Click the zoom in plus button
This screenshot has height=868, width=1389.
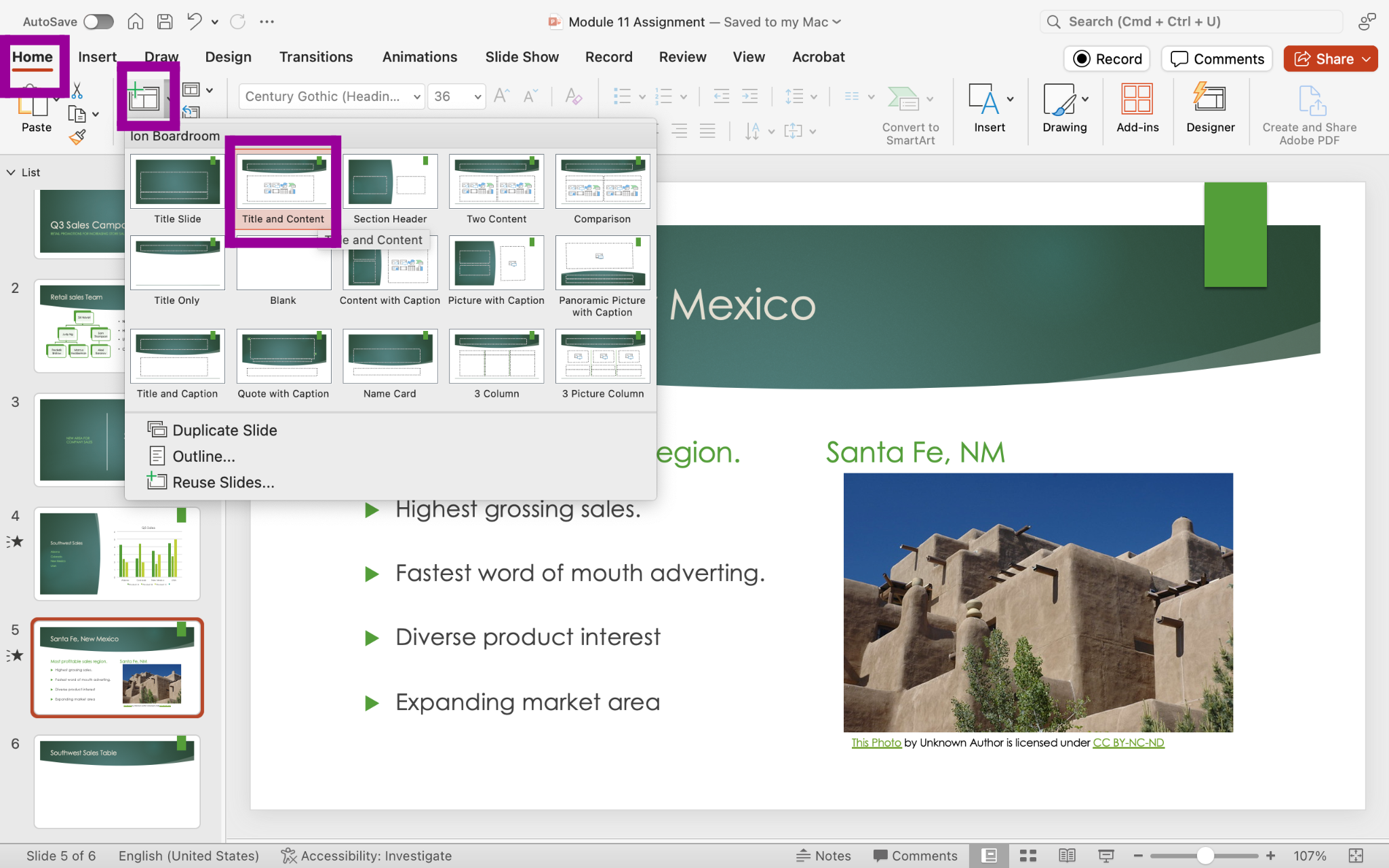pyautogui.click(x=1270, y=856)
